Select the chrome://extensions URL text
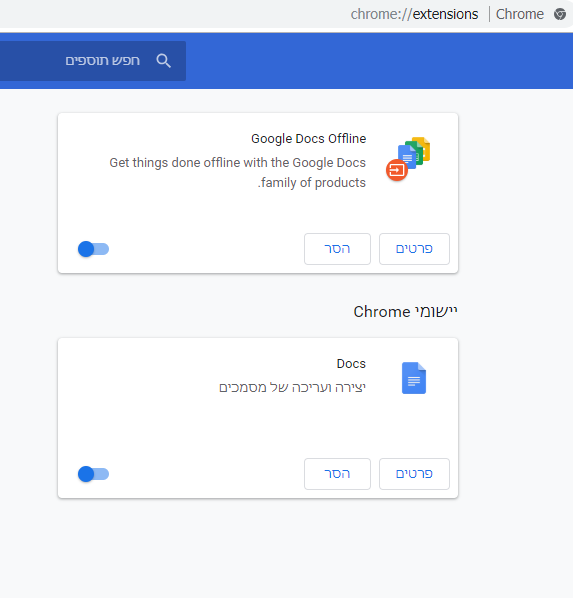This screenshot has height=598, width=573. (x=414, y=14)
